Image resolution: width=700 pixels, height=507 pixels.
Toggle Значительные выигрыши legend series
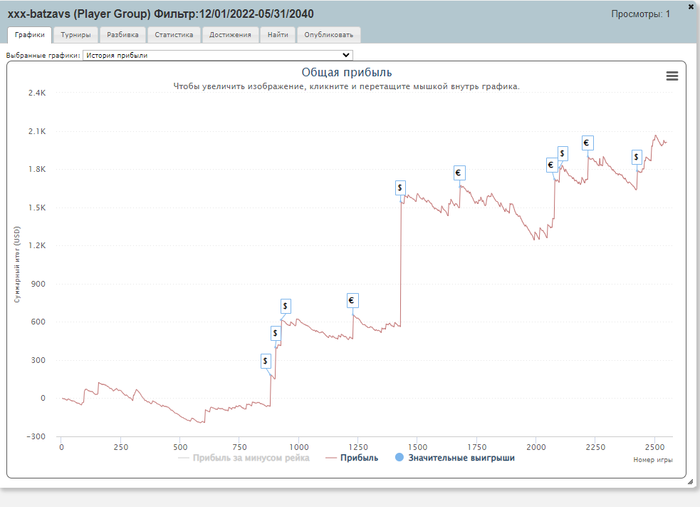click(455, 458)
